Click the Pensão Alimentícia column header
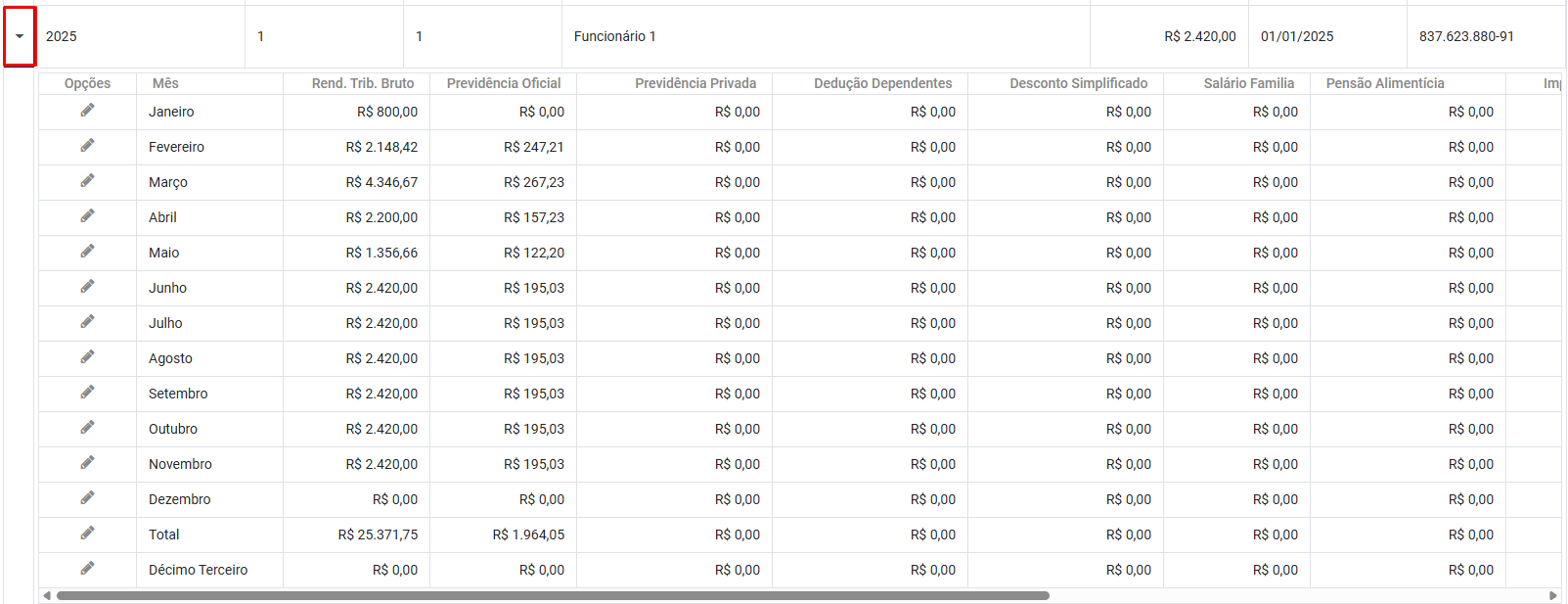Image resolution: width=1568 pixels, height=604 pixels. 1384,83
